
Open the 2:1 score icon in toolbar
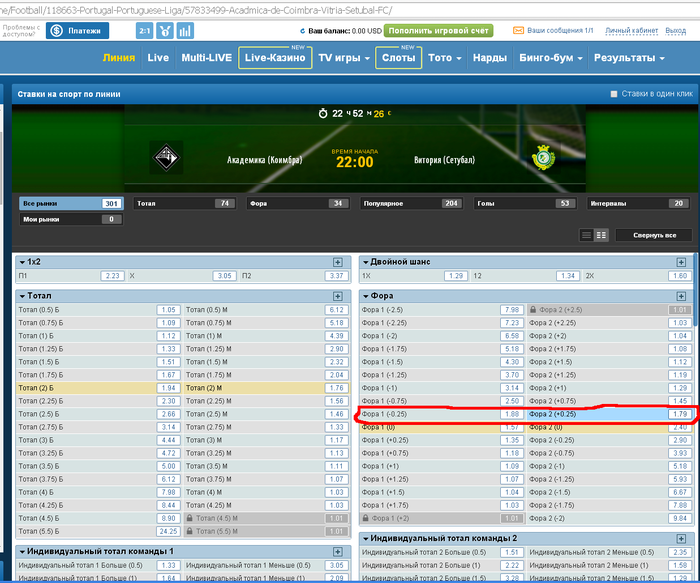144,31
